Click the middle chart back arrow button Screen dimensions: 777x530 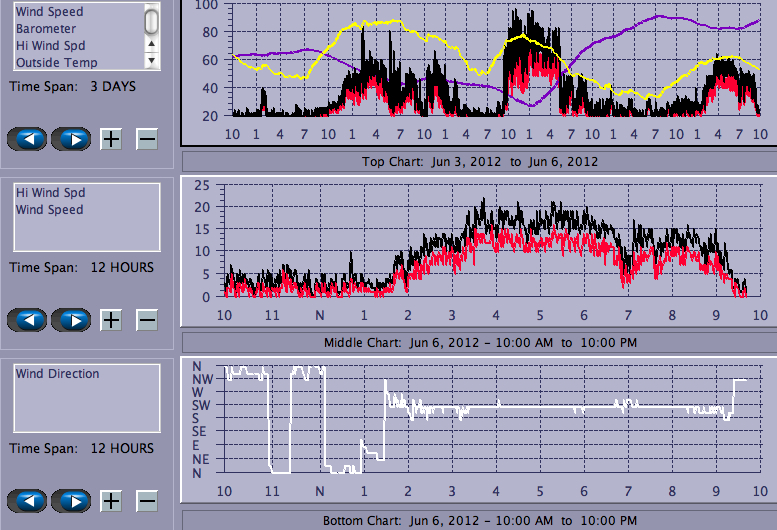(27, 320)
